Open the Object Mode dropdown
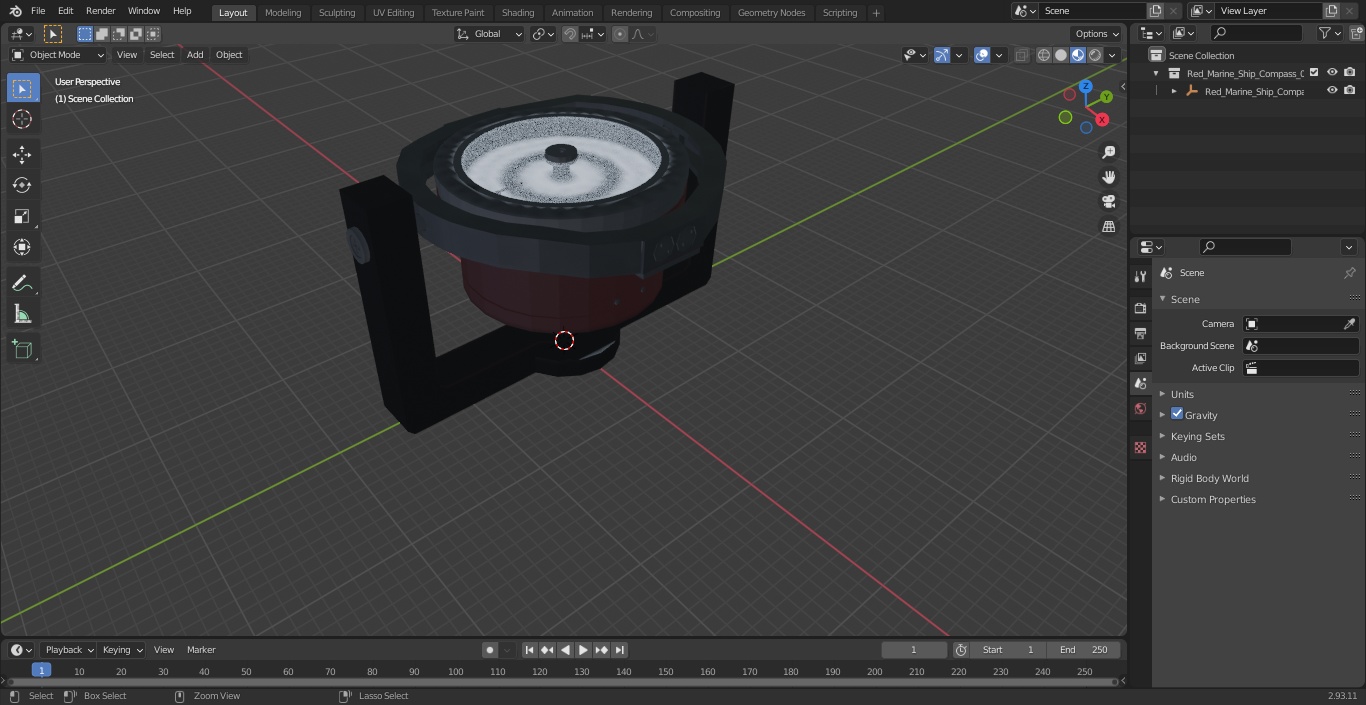Screen dimensions: 1366x705 point(58,55)
